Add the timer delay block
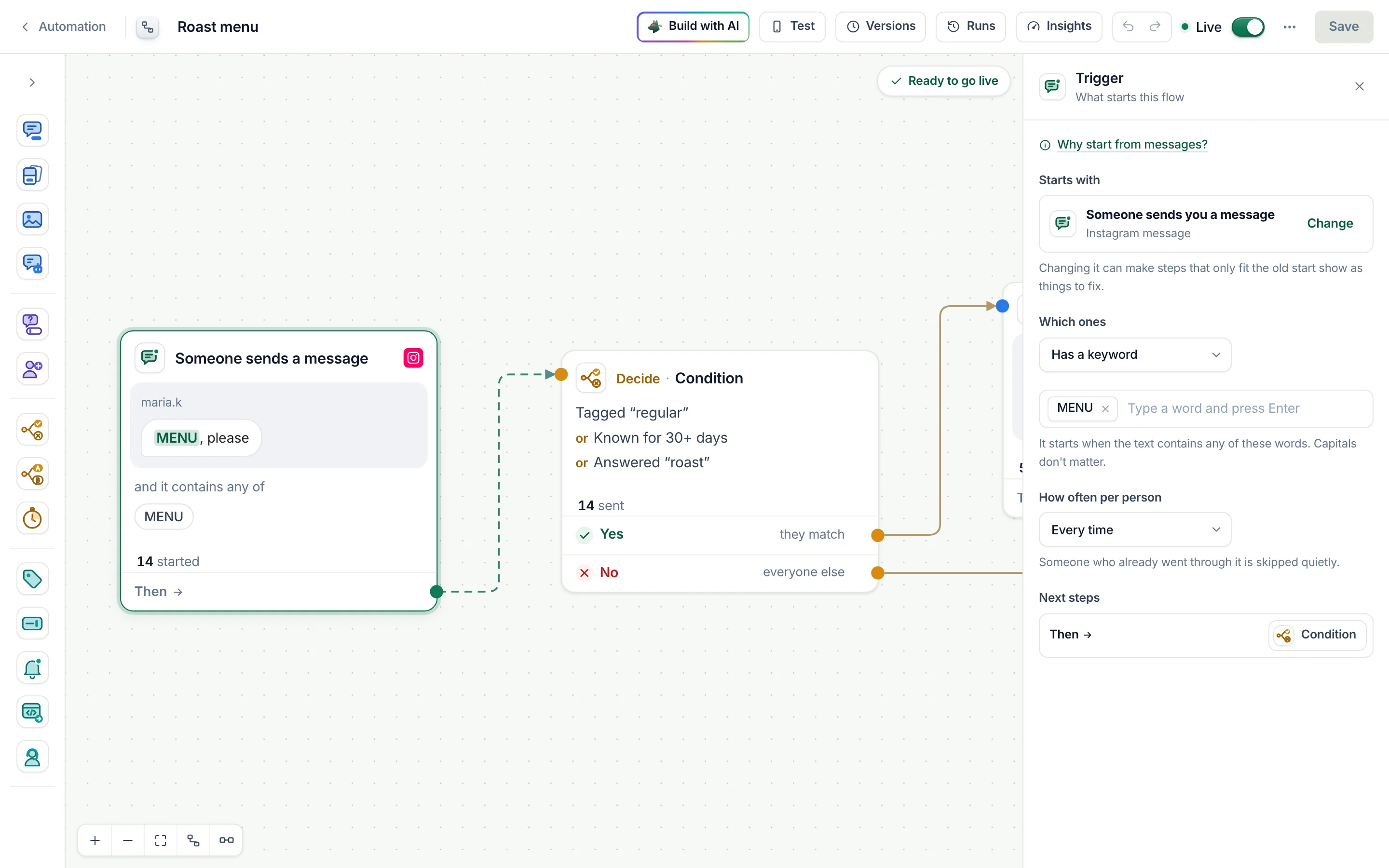 coord(32,518)
